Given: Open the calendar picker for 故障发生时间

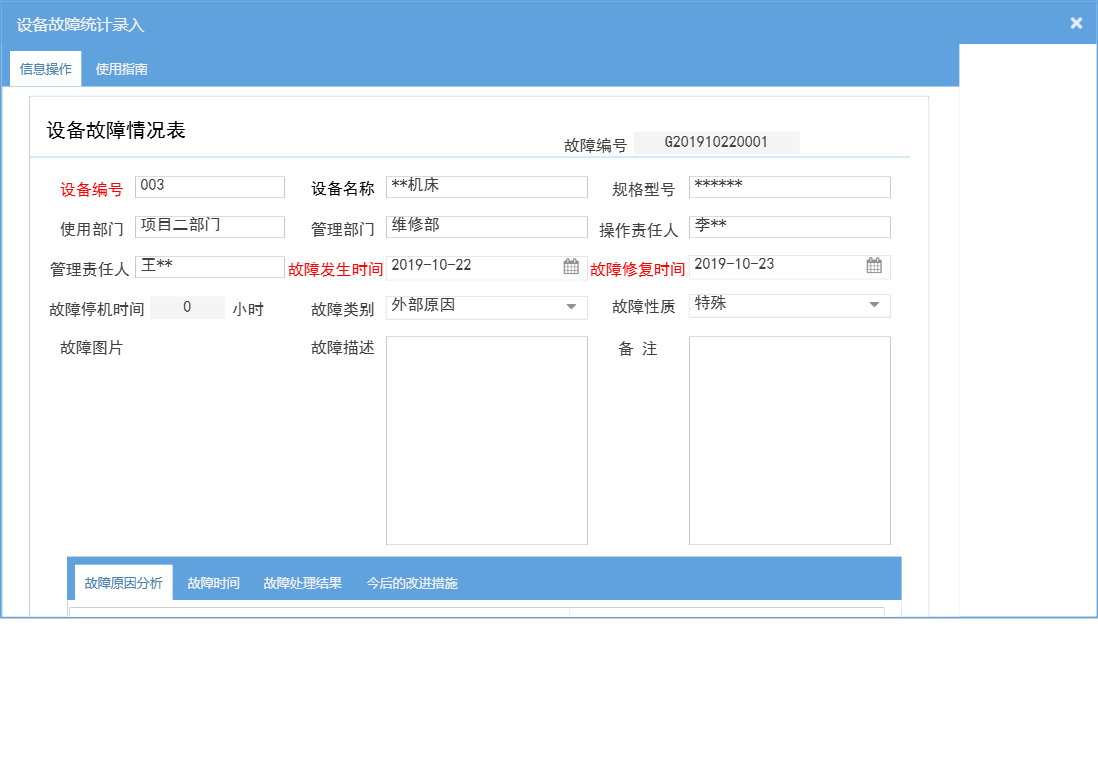Looking at the screenshot, I should pyautogui.click(x=571, y=266).
